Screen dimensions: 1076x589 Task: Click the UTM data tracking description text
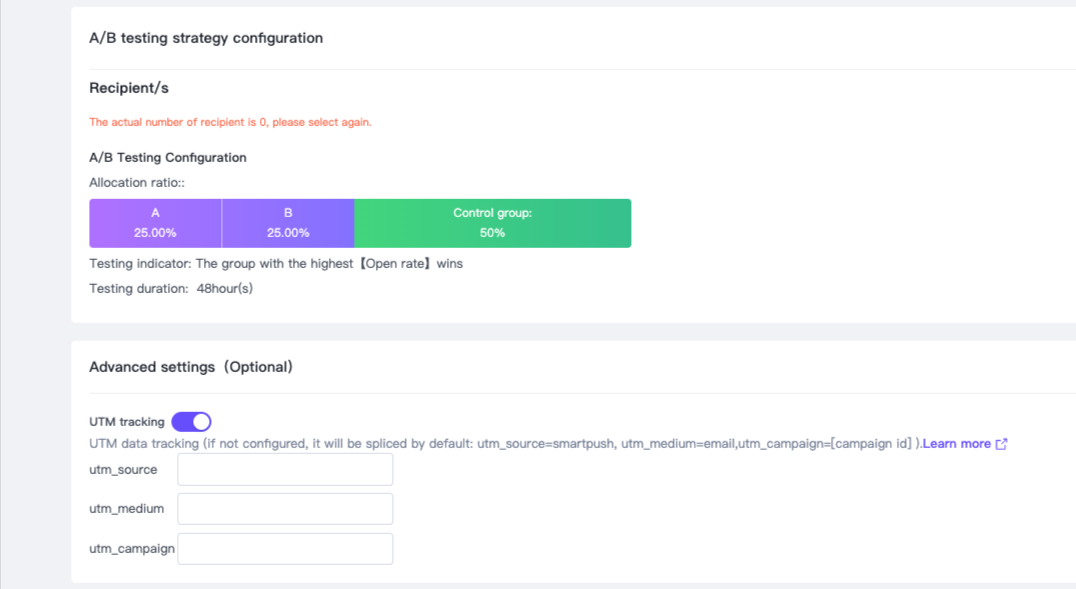[x=500, y=444]
